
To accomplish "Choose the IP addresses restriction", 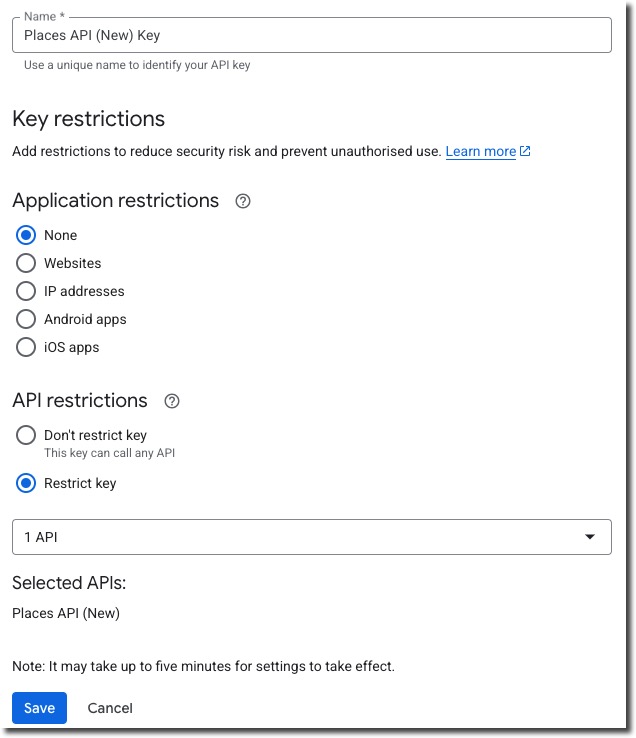I will coord(26,291).
